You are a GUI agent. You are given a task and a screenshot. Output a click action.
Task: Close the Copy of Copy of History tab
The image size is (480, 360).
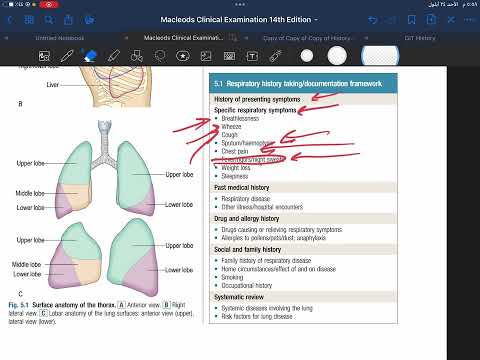coord(246,38)
